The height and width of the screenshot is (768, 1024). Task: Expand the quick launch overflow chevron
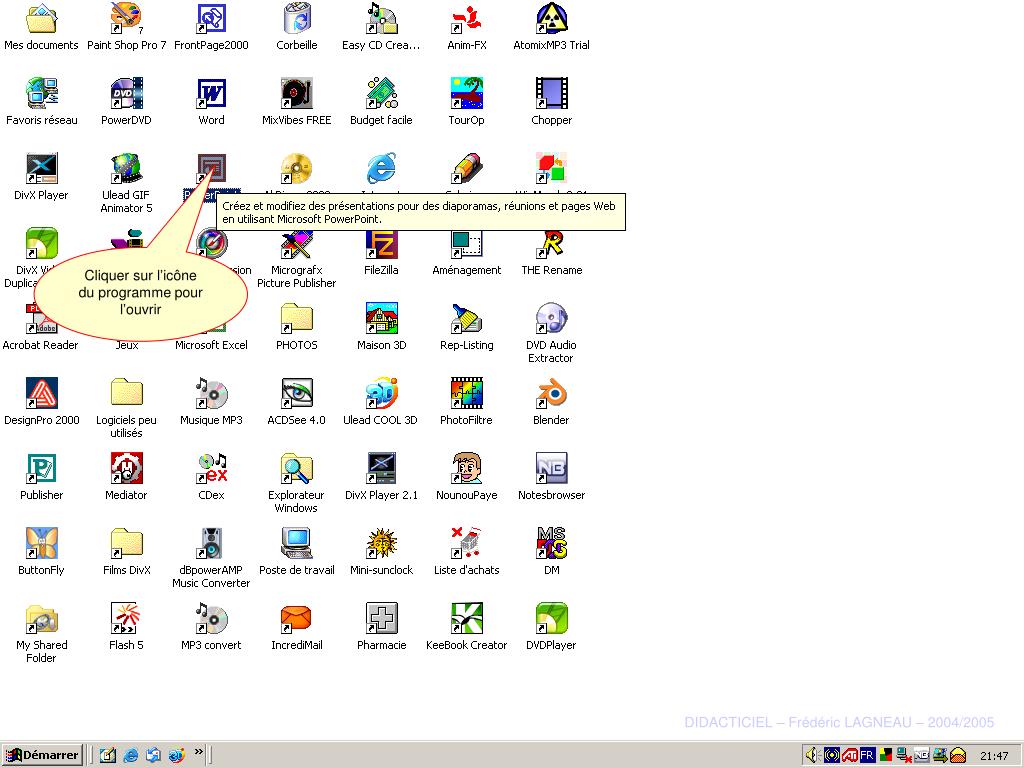tap(199, 752)
